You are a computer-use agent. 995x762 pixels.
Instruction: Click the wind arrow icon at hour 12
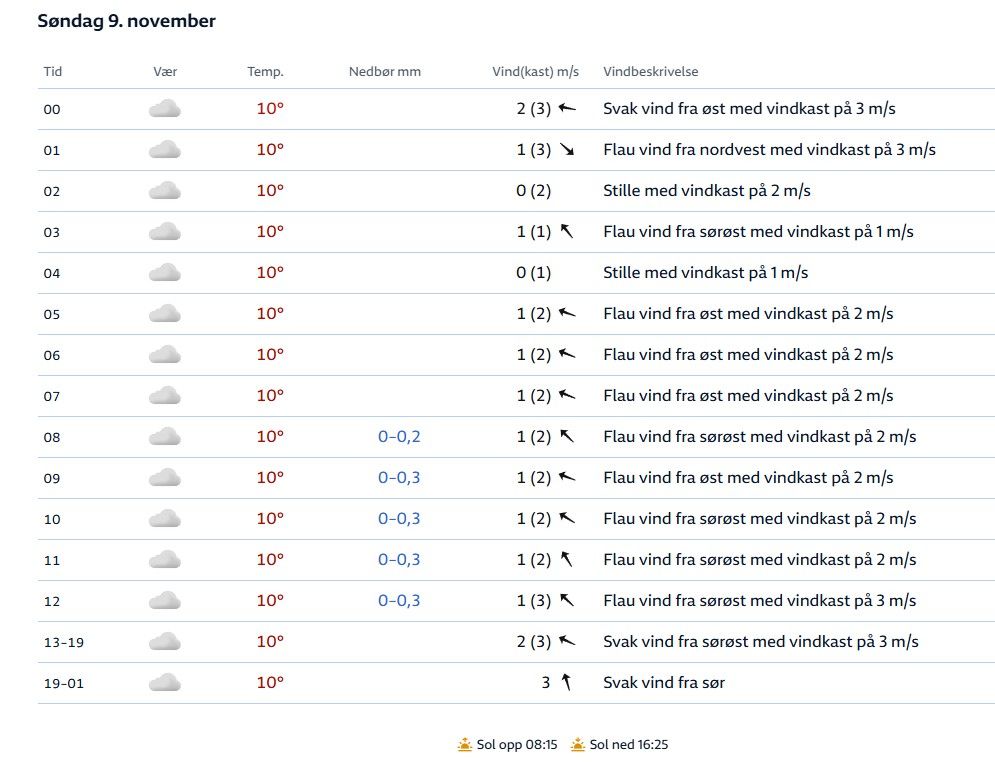pos(567,601)
